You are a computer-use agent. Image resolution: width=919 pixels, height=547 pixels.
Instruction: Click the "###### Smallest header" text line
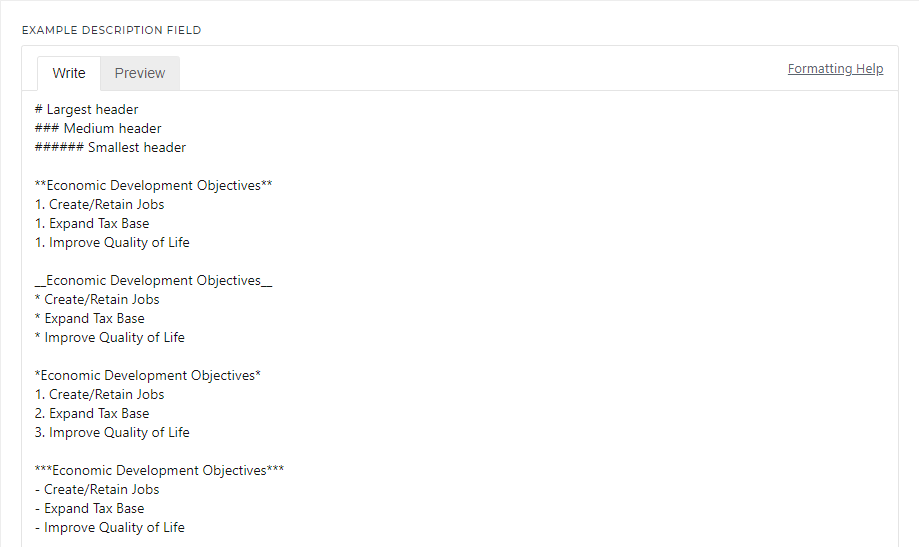coord(110,148)
